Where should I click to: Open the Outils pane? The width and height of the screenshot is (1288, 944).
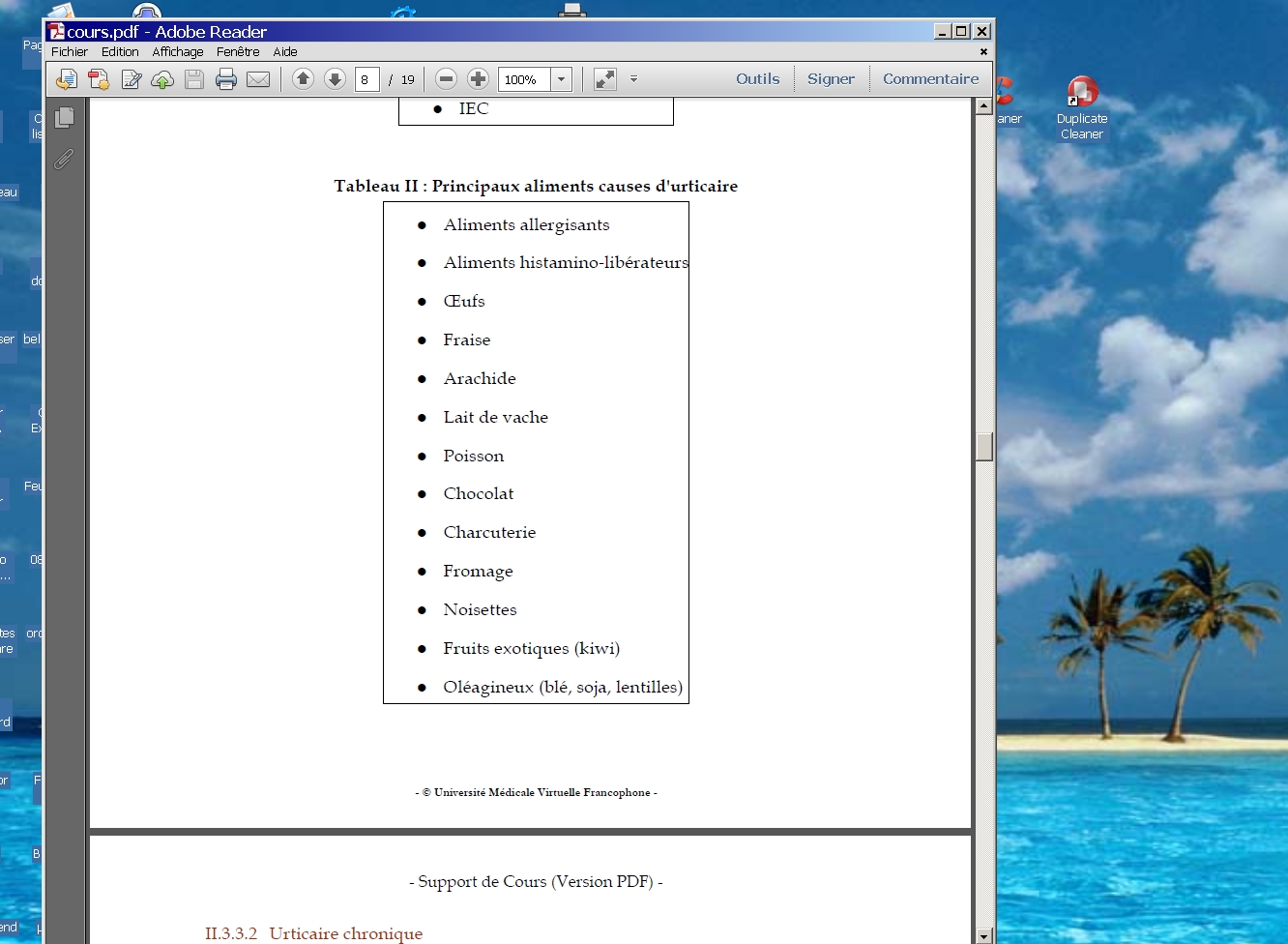tap(758, 79)
